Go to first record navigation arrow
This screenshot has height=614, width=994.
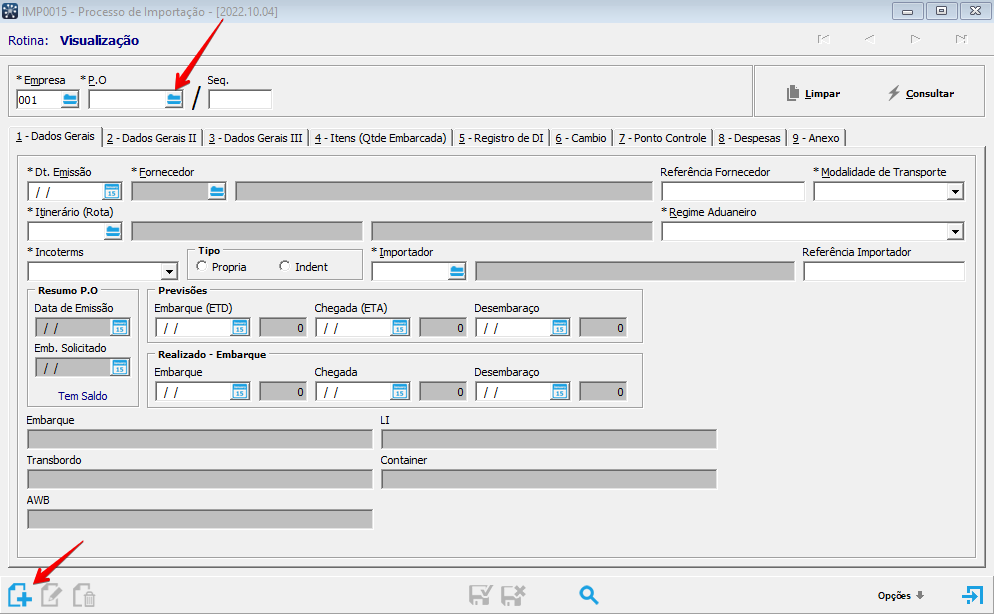[x=823, y=39]
